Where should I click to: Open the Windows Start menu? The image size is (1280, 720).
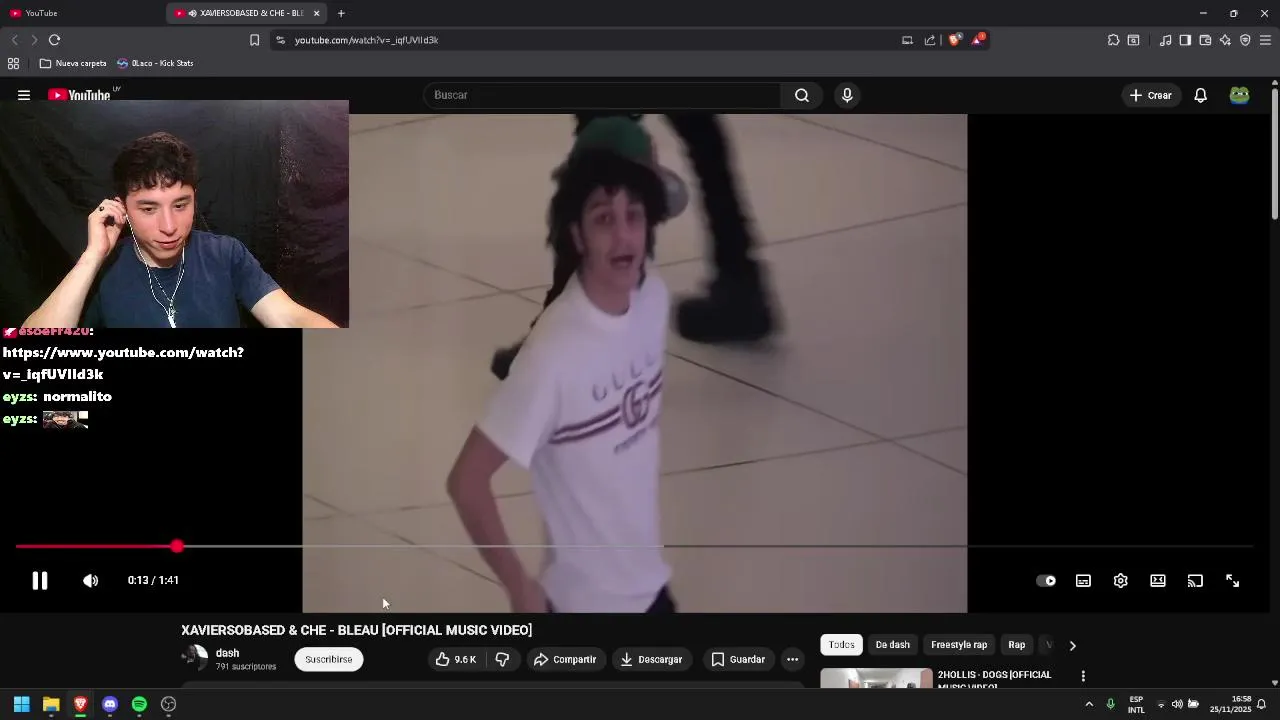coord(21,704)
